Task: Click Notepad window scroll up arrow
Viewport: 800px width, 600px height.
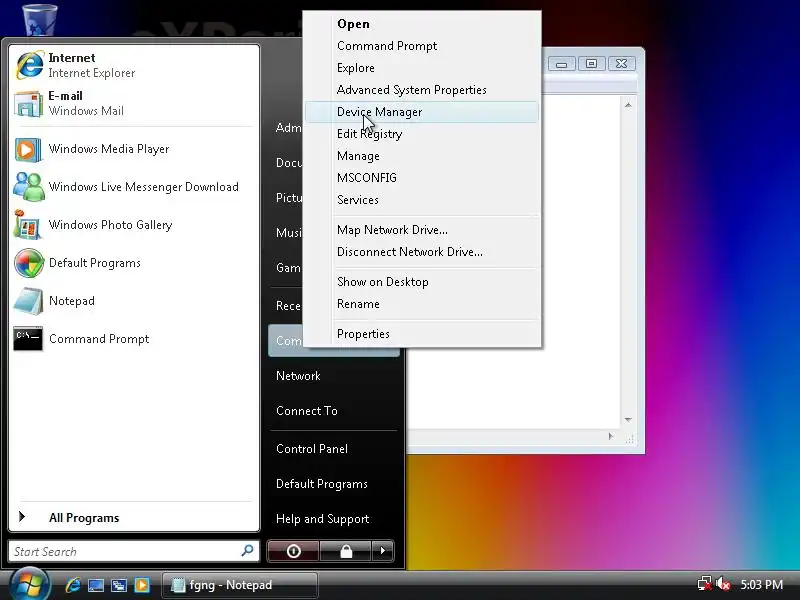Action: pyautogui.click(x=628, y=105)
